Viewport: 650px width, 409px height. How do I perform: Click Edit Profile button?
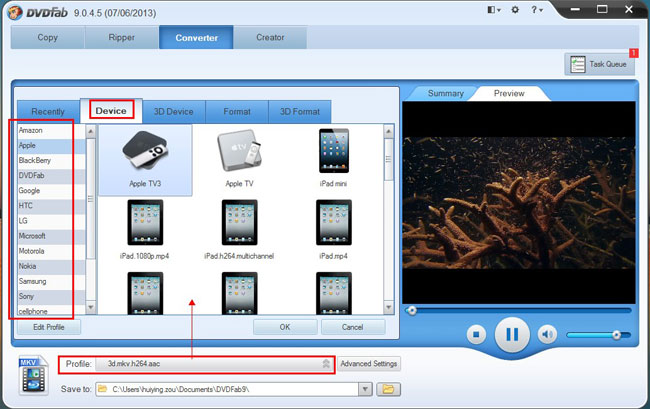(49, 327)
